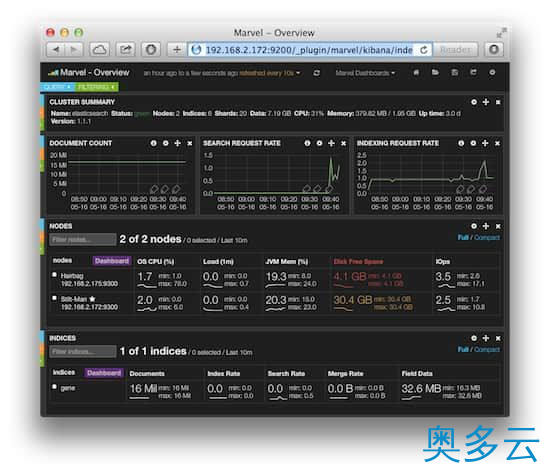This screenshot has height=473, width=550.
Task: Sort indices by Field Data column
Action: pos(417,374)
